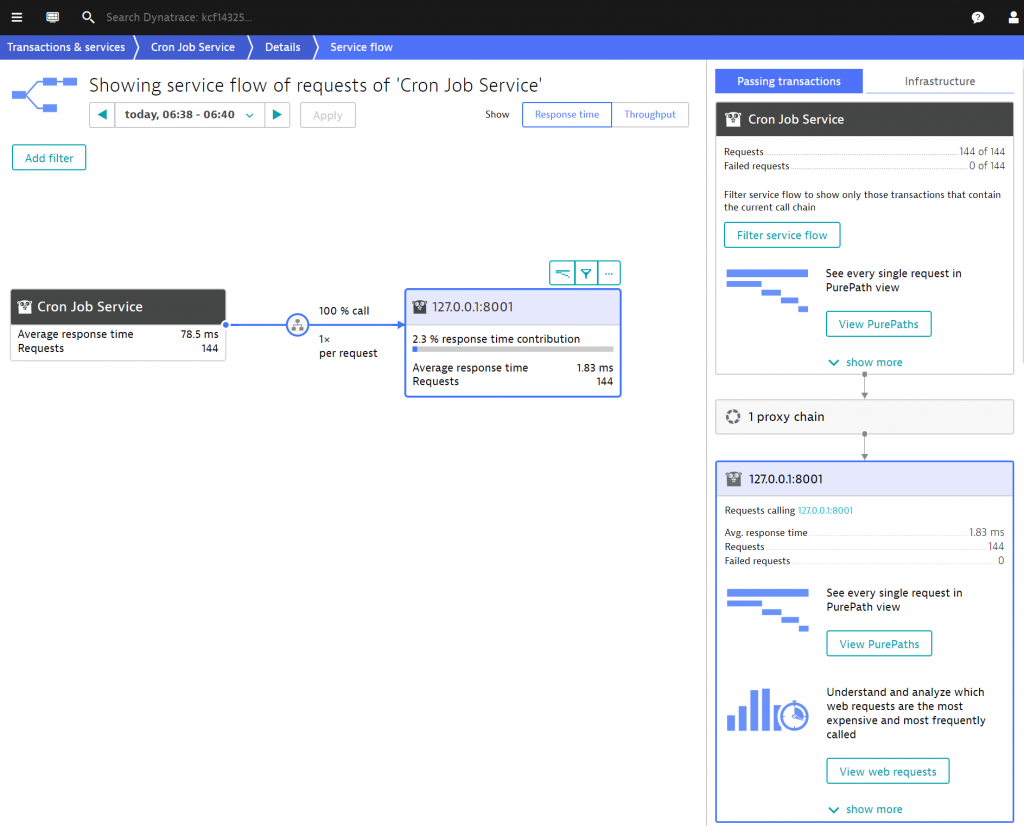Switch to the Infrastructure tab
This screenshot has width=1024, height=831.
940,82
